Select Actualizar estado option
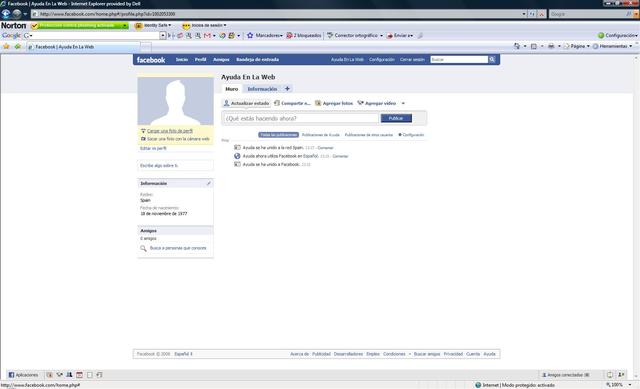This screenshot has height=389, width=640. [246, 103]
